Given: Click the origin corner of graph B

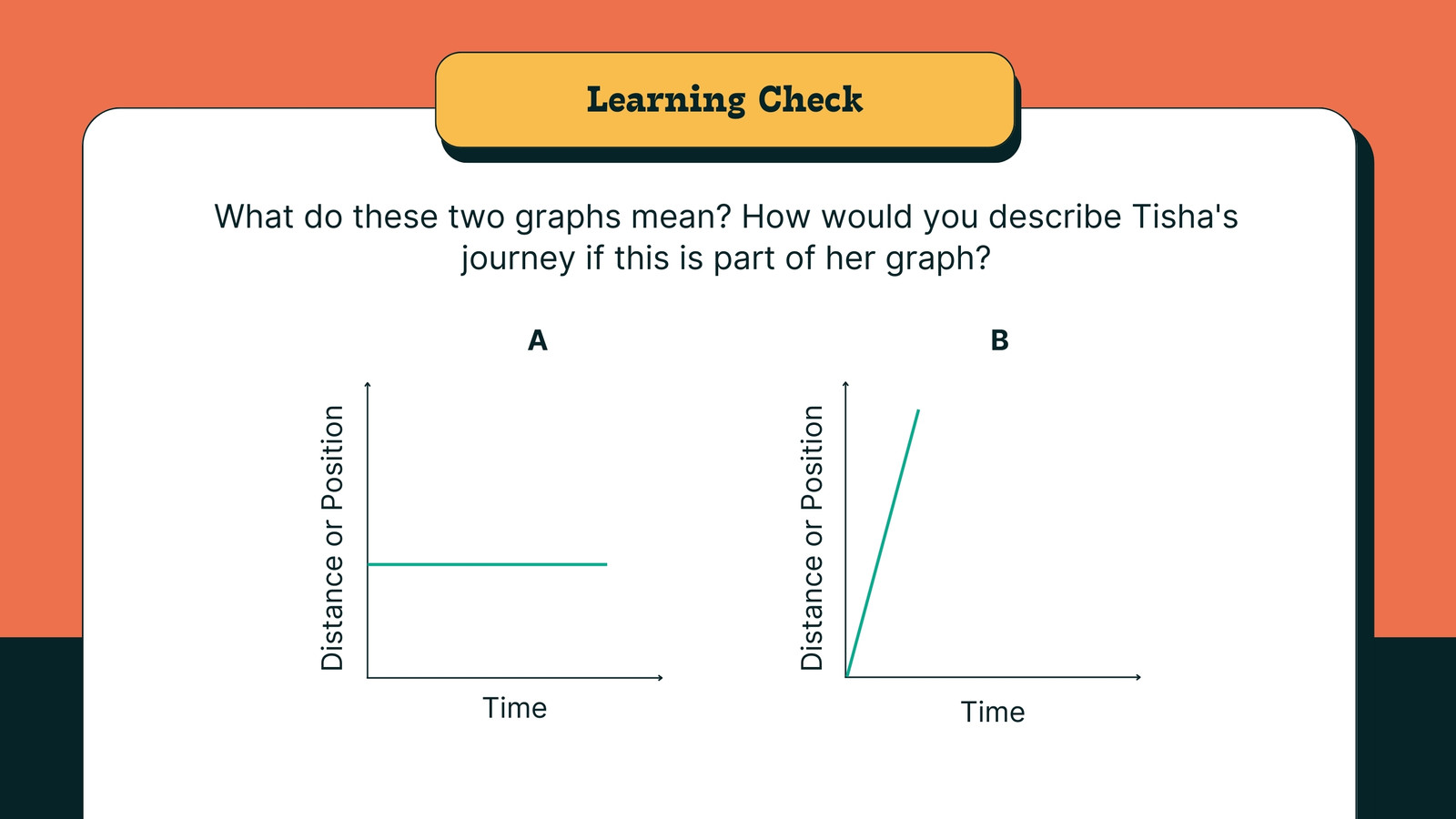Looking at the screenshot, I should click(x=846, y=677).
